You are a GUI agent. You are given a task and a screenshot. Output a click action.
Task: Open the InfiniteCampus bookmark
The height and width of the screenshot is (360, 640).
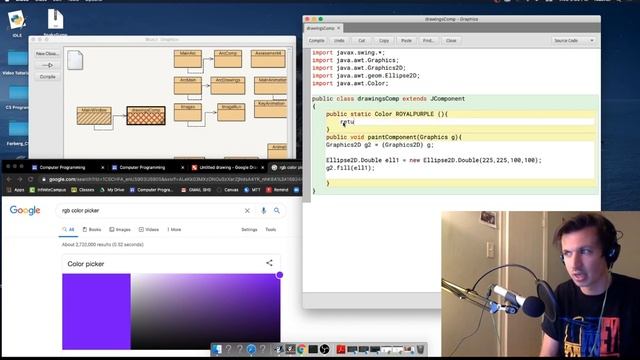point(48,190)
